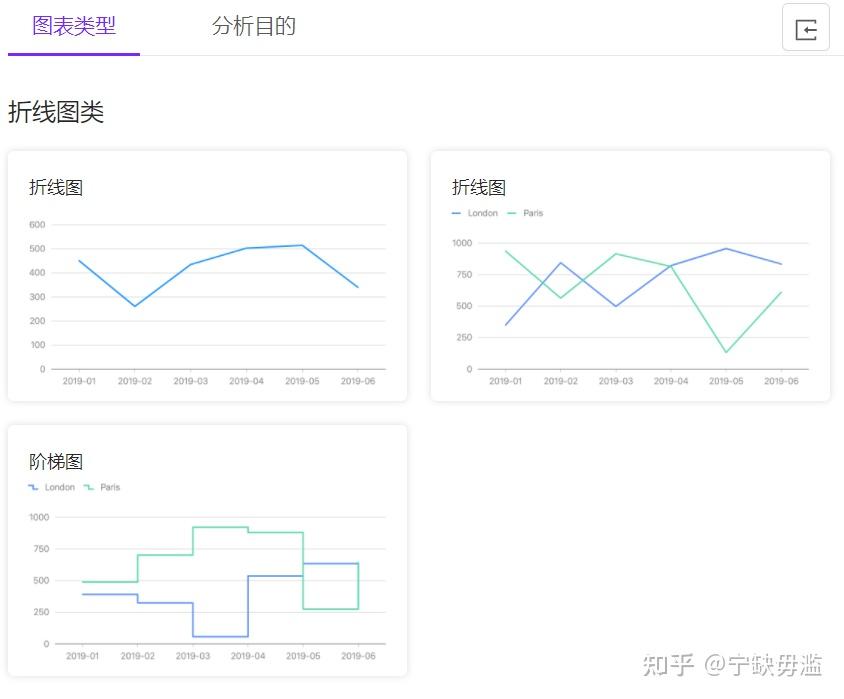The height and width of the screenshot is (699, 844).
Task: Click the 阶梯图 card title text
Action: pyautogui.click(x=56, y=462)
